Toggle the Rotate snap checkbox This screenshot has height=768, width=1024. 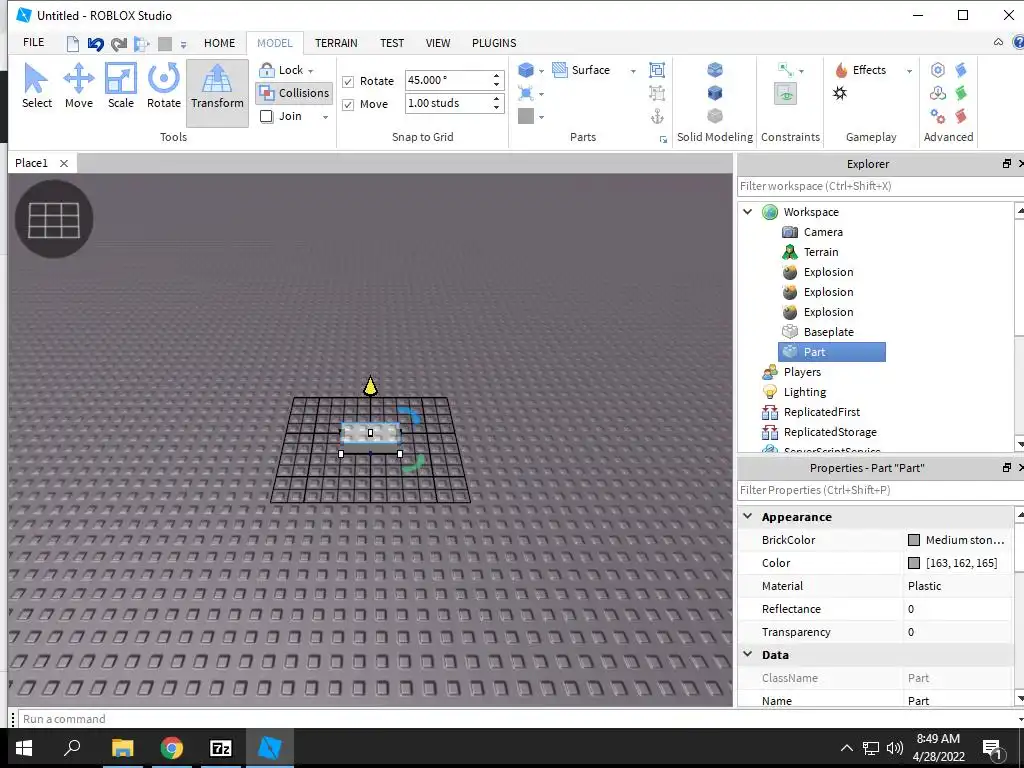[348, 82]
